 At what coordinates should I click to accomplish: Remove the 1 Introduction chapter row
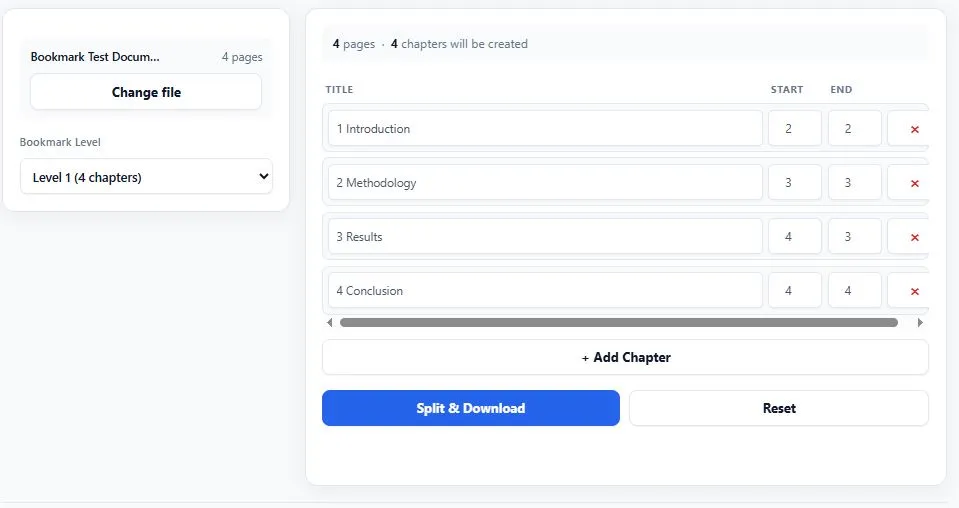[x=912, y=128]
